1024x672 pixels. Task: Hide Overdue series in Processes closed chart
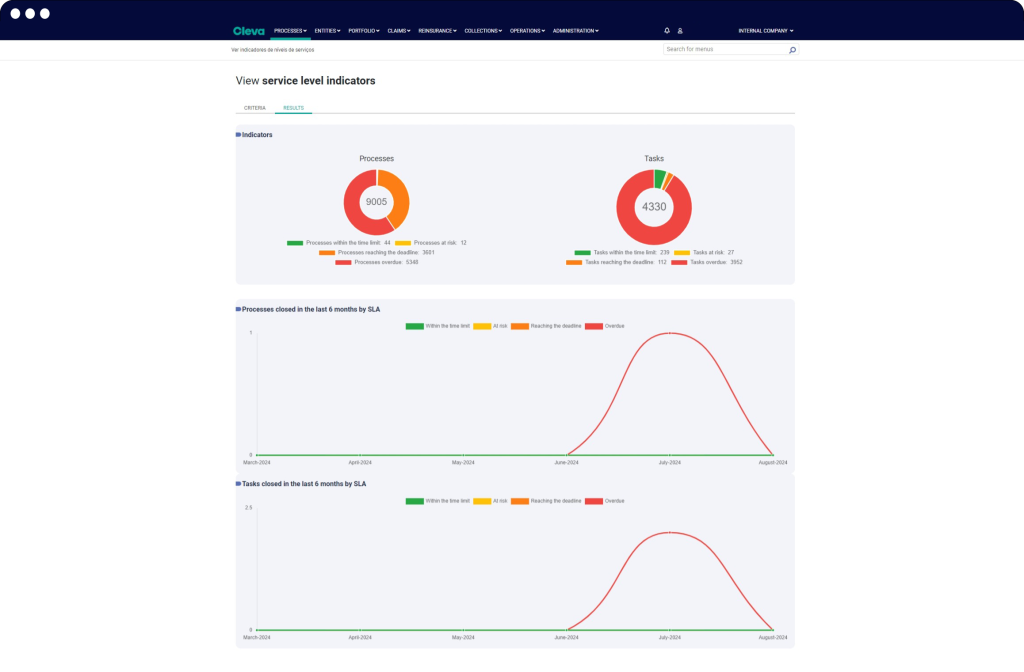tap(605, 326)
